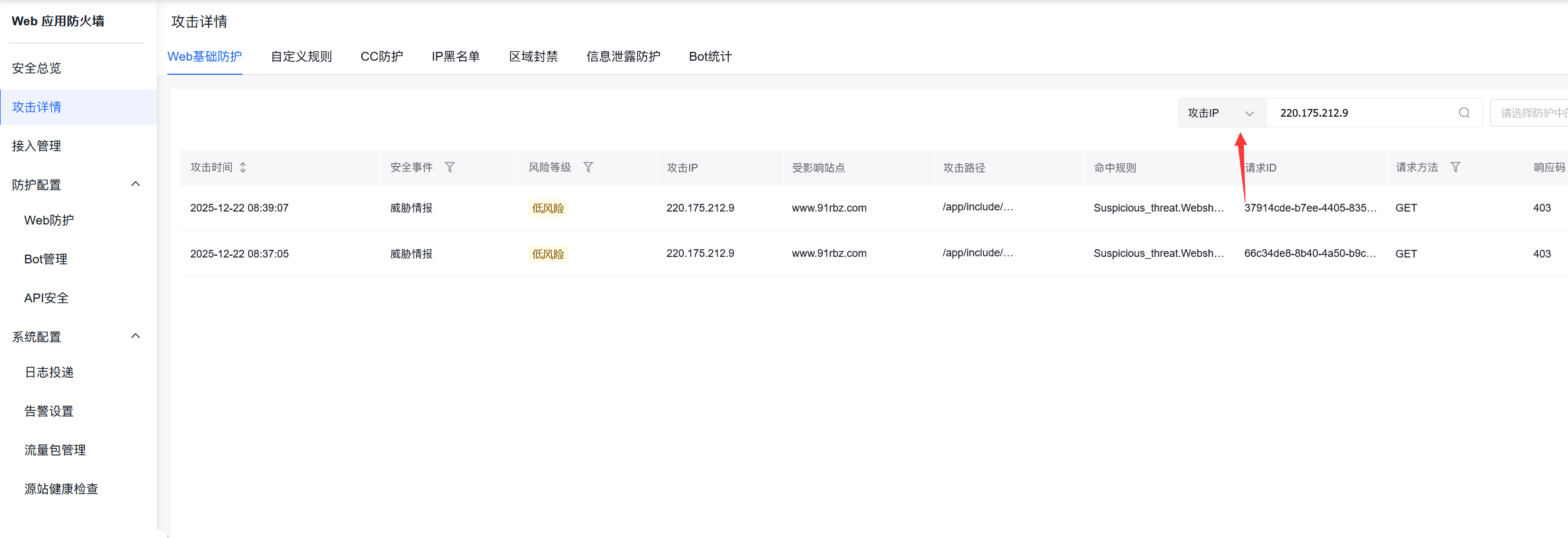Open the 风险等级 column filter funnel
This screenshot has width=1568, height=538.
click(x=588, y=167)
